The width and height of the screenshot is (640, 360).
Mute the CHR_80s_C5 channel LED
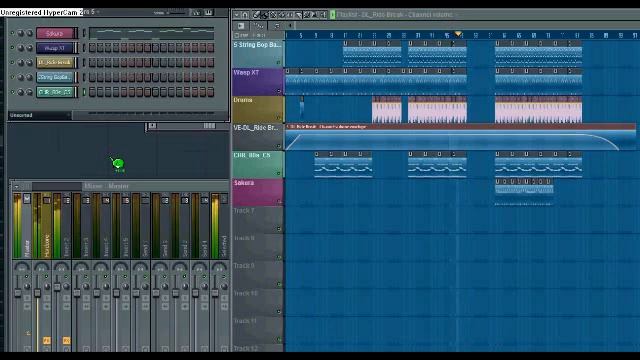pos(12,92)
